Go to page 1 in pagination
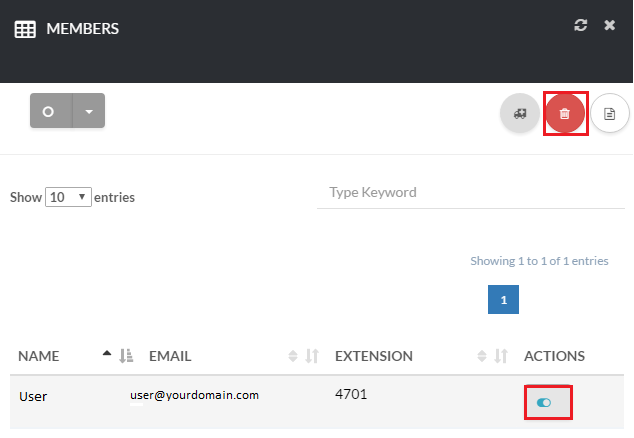The image size is (634, 438). 503,299
